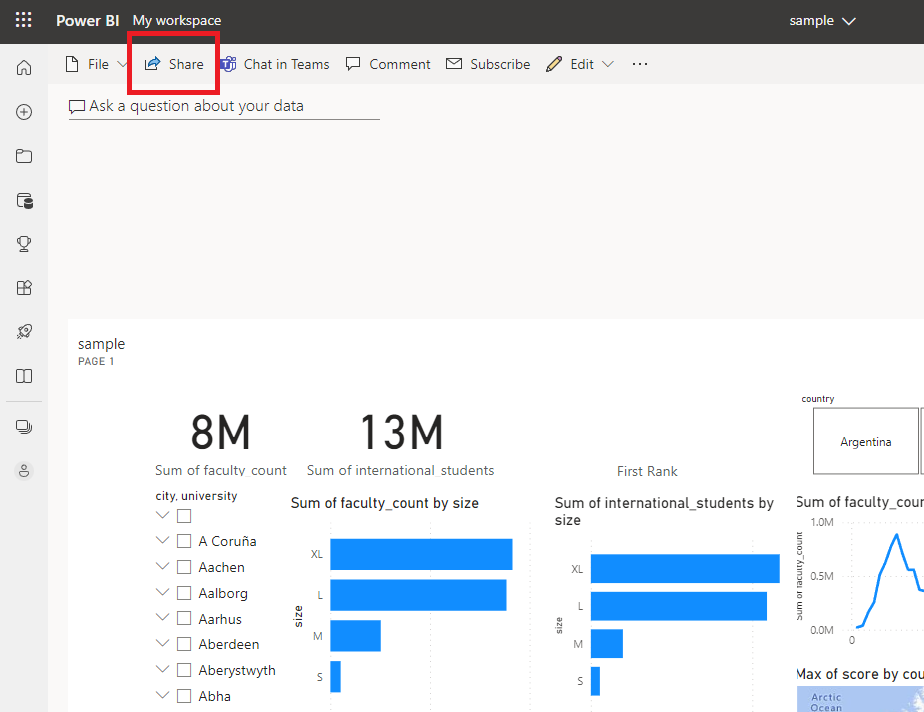The height and width of the screenshot is (712, 924).
Task: Open the Metrics trophy icon in sidebar
Action: (24, 244)
